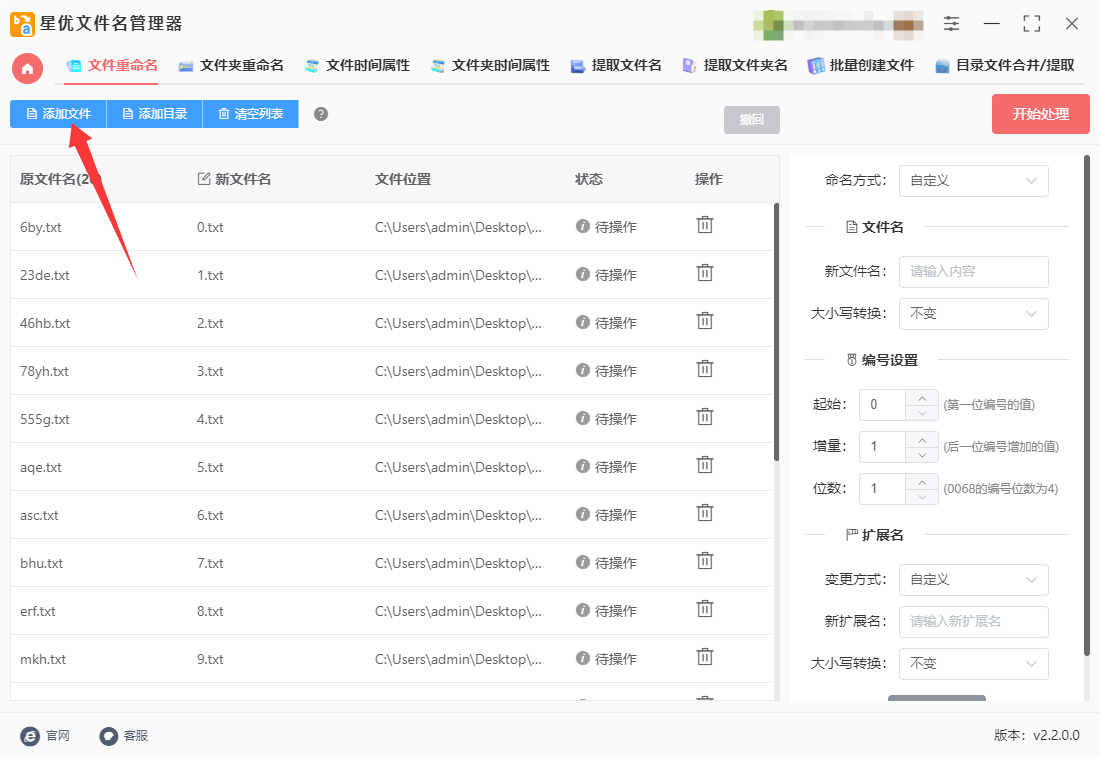Switch to 文件夹时间属性 tab
Screen dimensions: 1100x760
pyautogui.click(x=490, y=65)
